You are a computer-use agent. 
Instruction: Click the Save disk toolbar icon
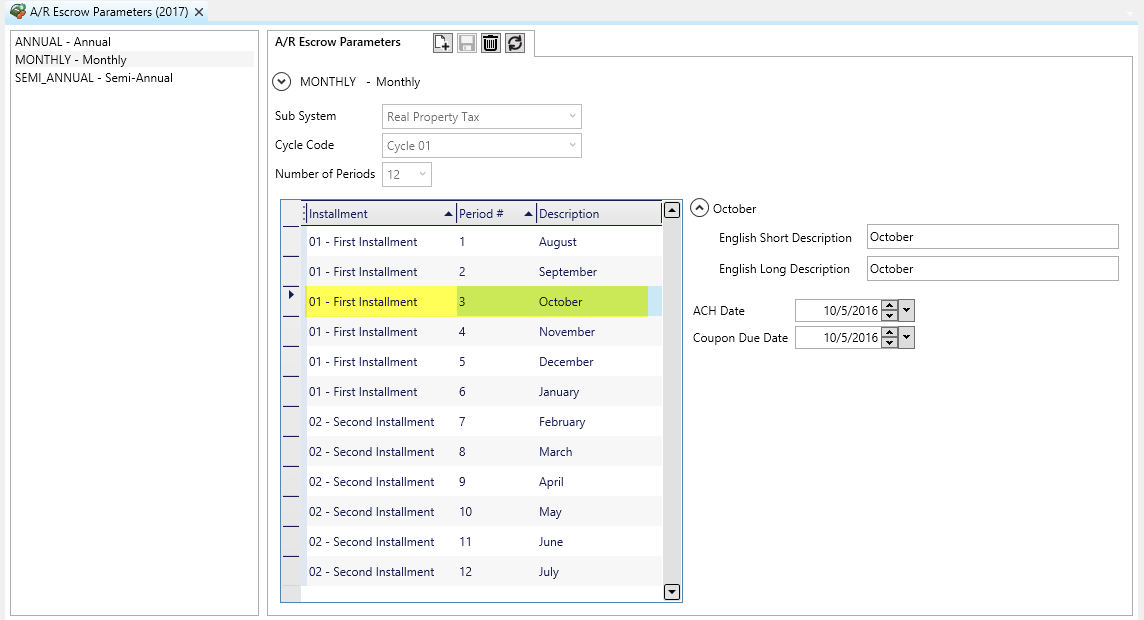[466, 42]
